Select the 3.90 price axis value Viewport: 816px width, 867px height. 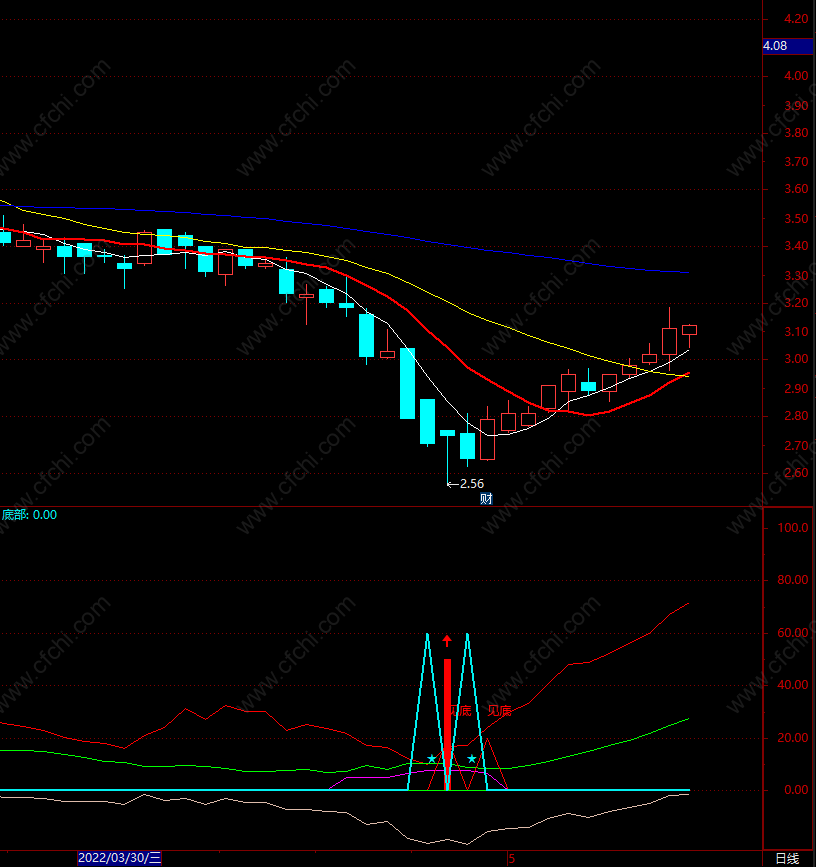[x=796, y=105]
